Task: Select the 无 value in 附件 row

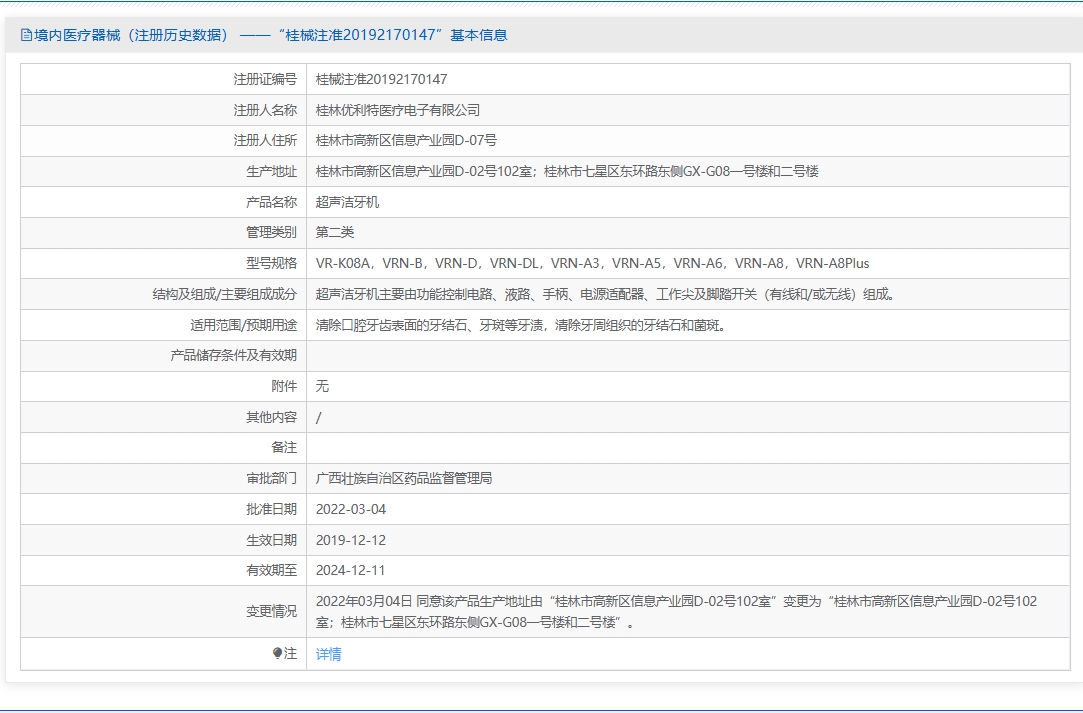Action: 323,386
